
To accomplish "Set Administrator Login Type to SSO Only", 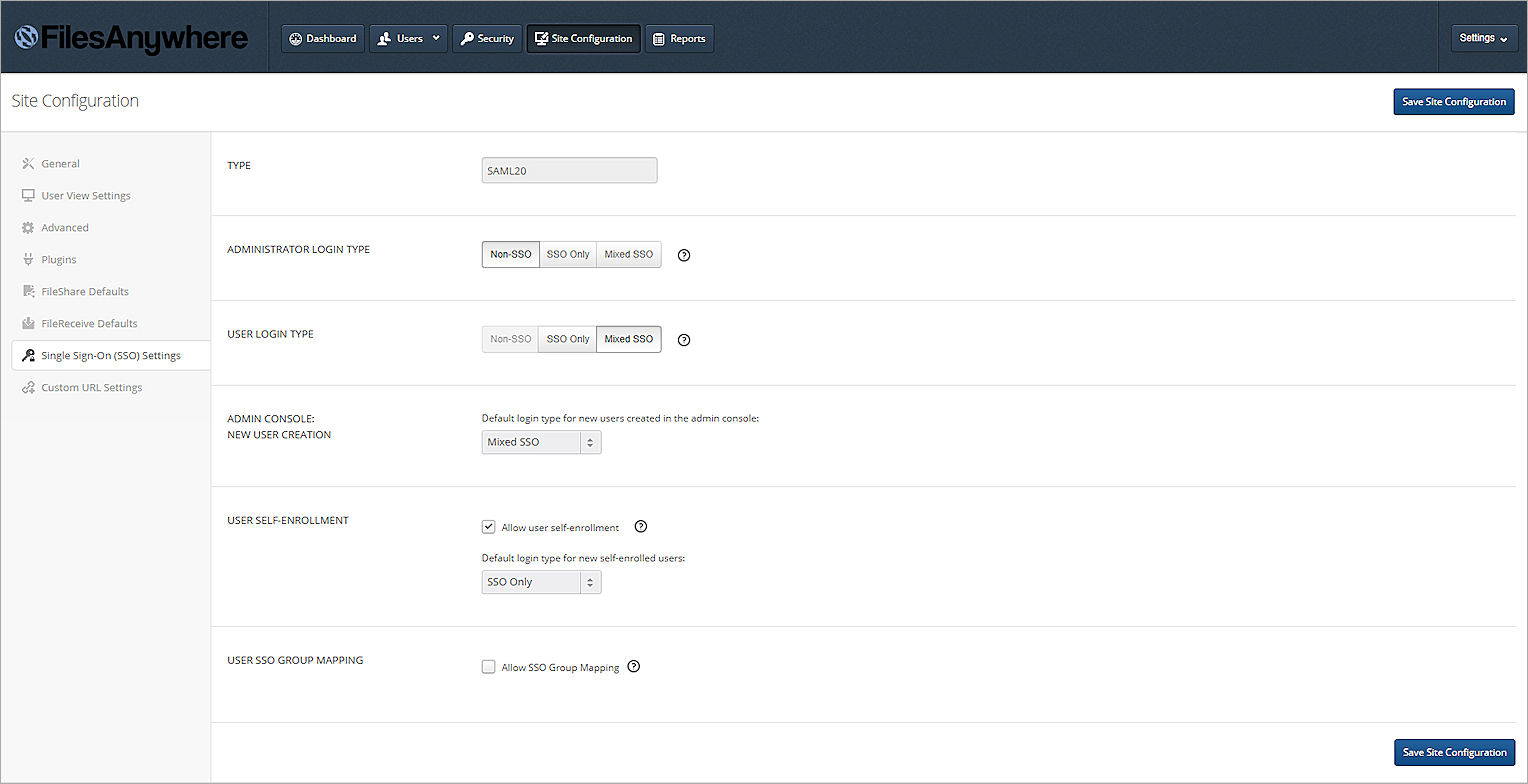I will (568, 255).
